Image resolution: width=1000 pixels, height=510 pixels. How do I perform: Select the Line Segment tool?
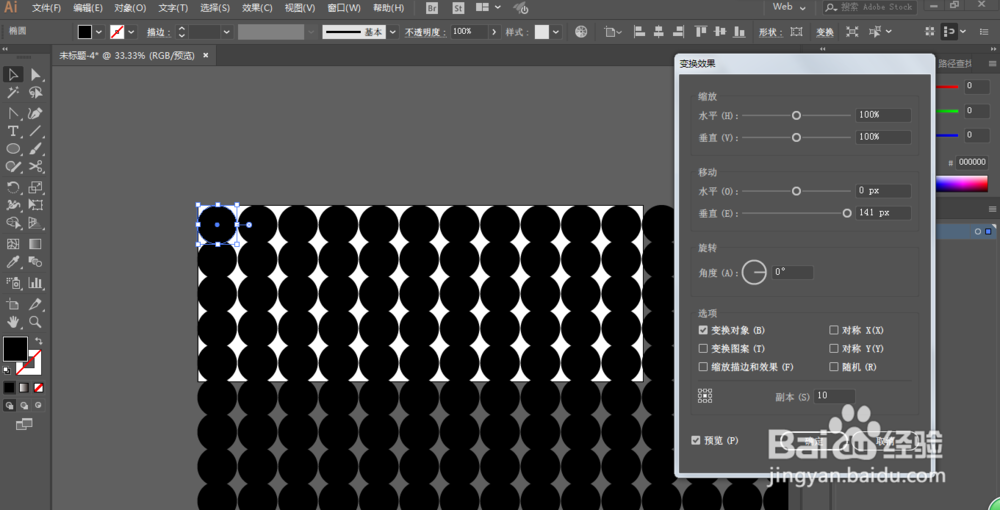point(36,131)
